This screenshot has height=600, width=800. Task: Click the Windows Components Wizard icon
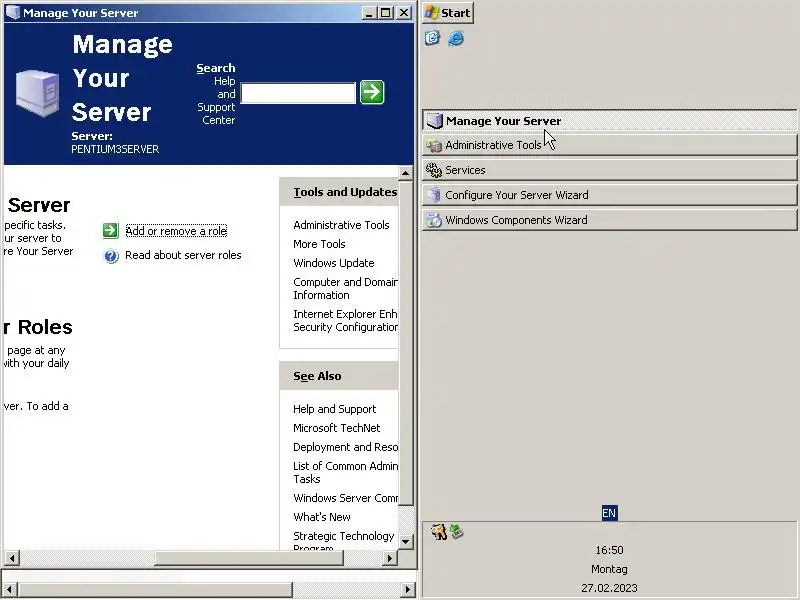point(434,220)
